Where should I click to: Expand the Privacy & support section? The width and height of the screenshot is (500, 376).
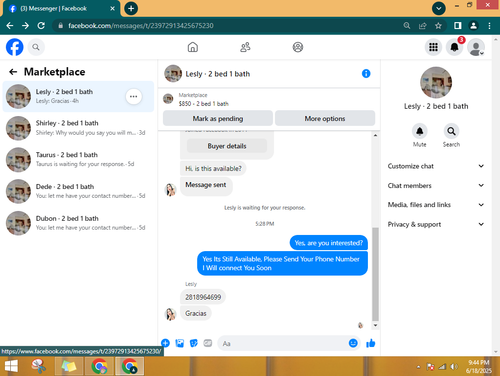[436, 224]
